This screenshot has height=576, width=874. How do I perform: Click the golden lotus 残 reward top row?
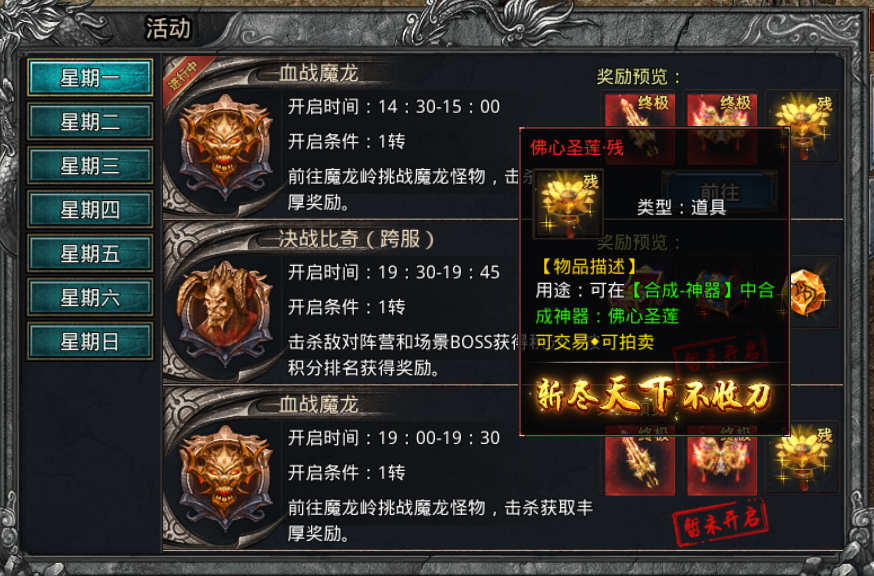[803, 127]
